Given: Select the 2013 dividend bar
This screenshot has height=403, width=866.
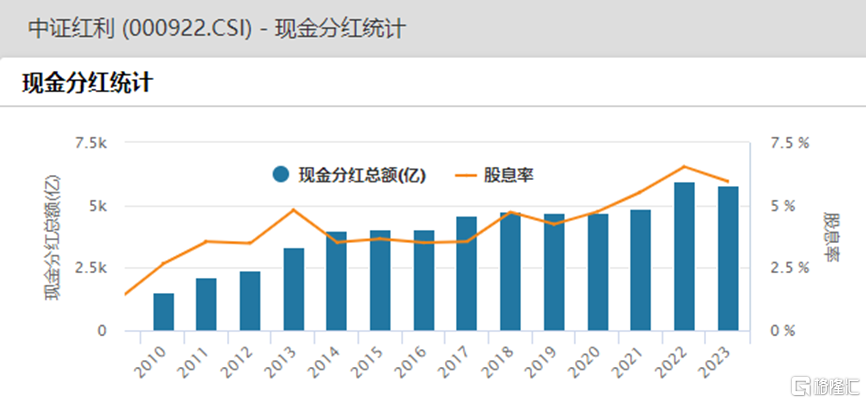Looking at the screenshot, I should (x=294, y=289).
